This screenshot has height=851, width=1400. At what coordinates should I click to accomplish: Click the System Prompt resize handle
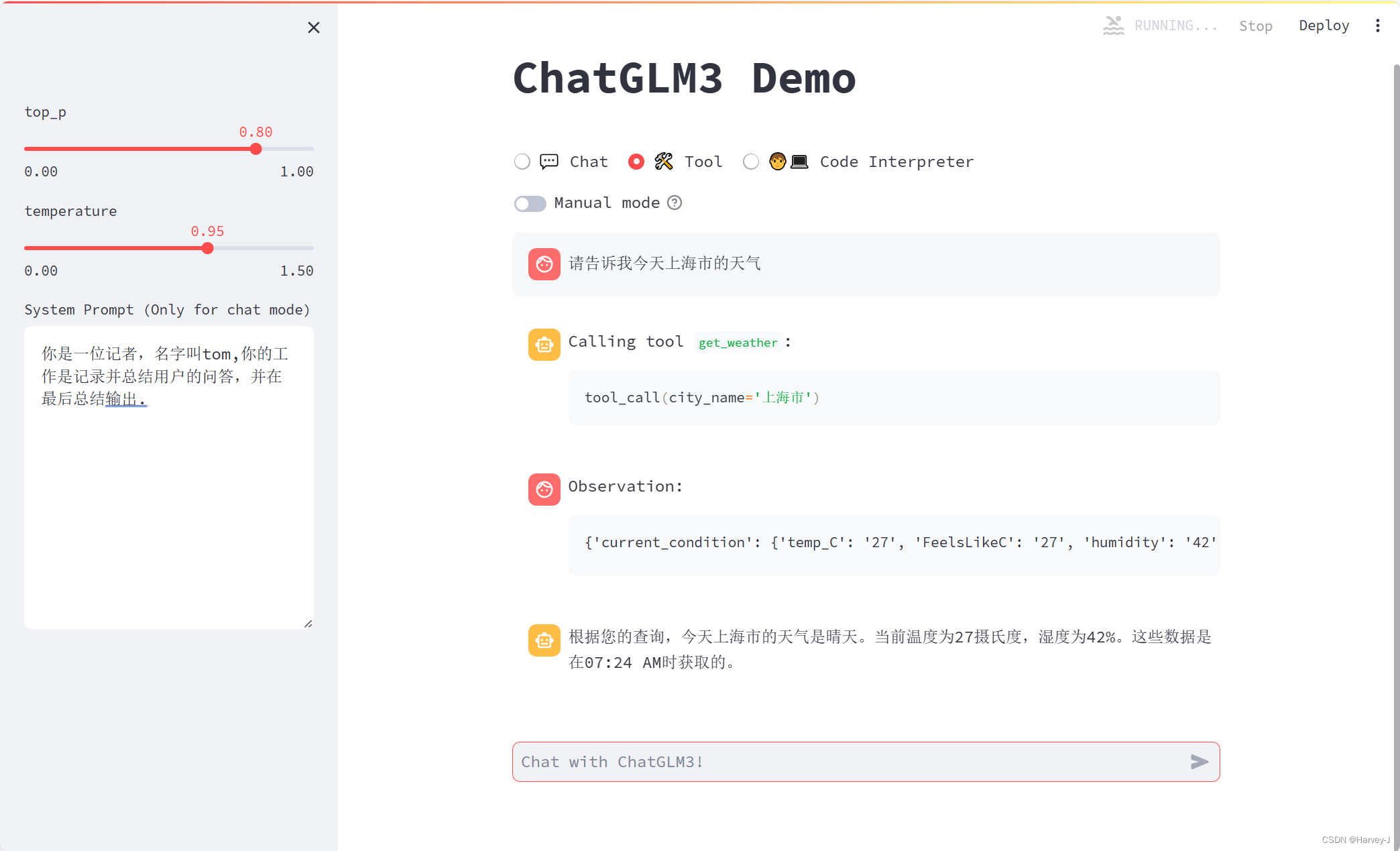[308, 624]
